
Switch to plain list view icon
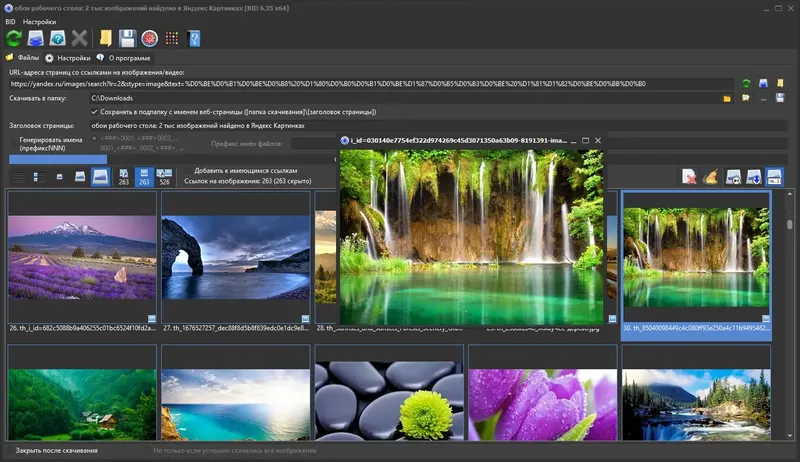pyautogui.click(x=19, y=177)
